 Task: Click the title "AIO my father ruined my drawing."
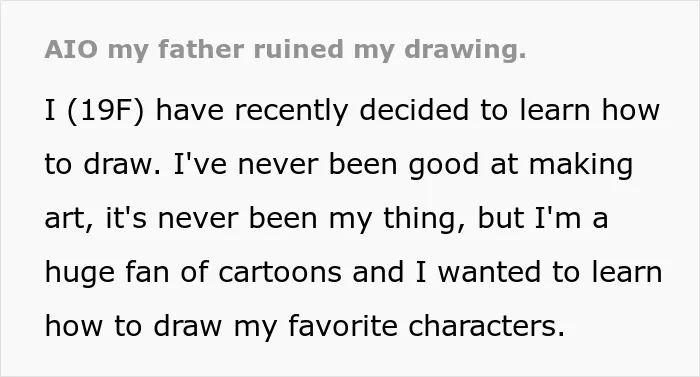tap(285, 50)
